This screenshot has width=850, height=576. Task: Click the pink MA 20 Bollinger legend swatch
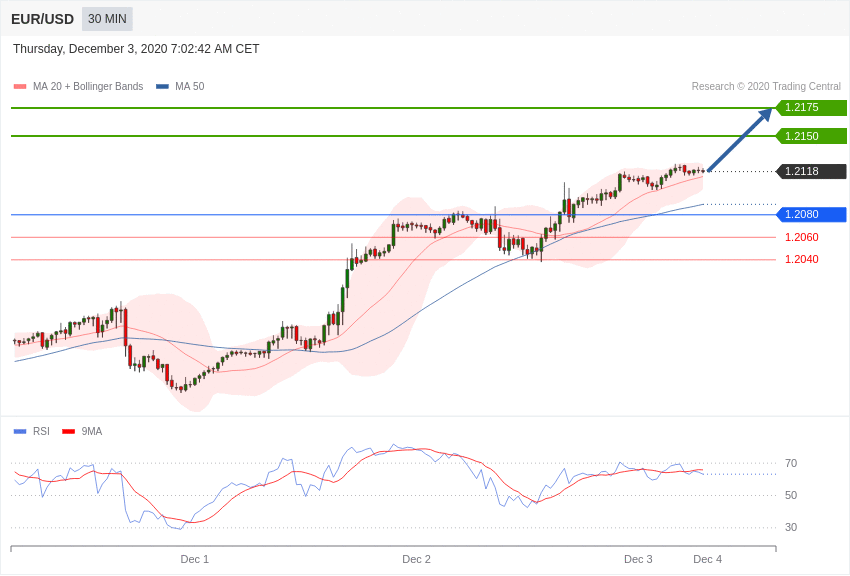(20, 87)
